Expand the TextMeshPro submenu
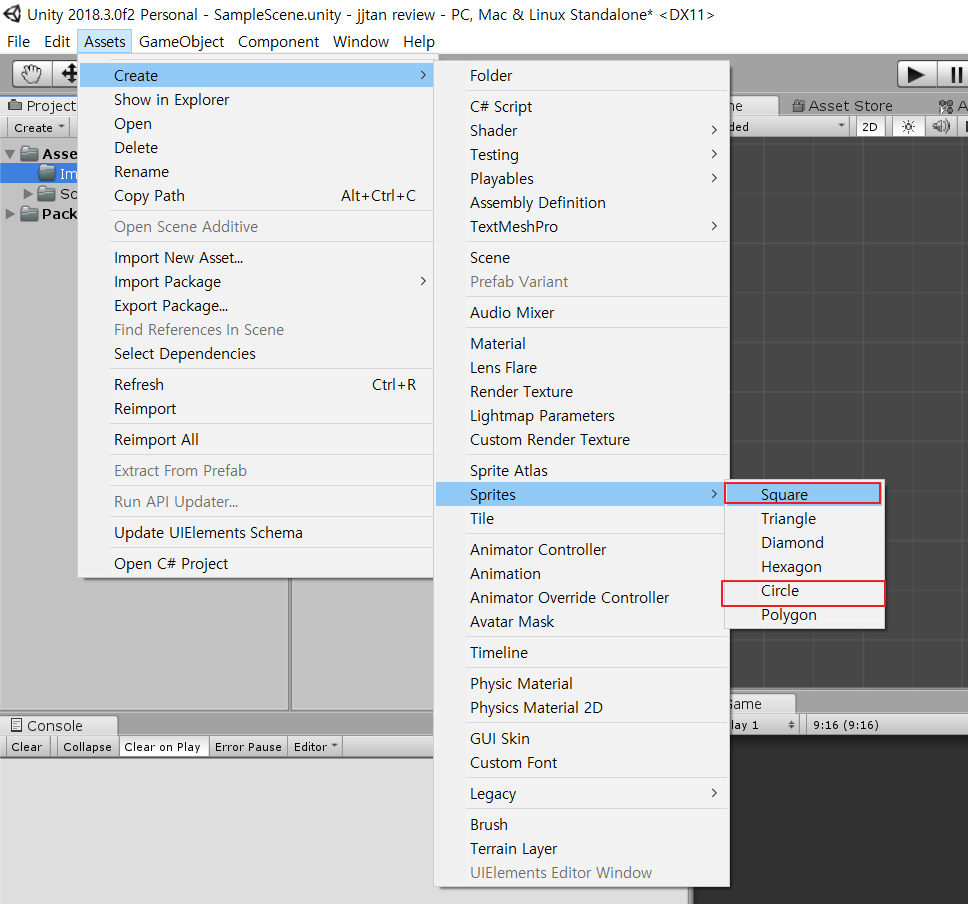 582,227
